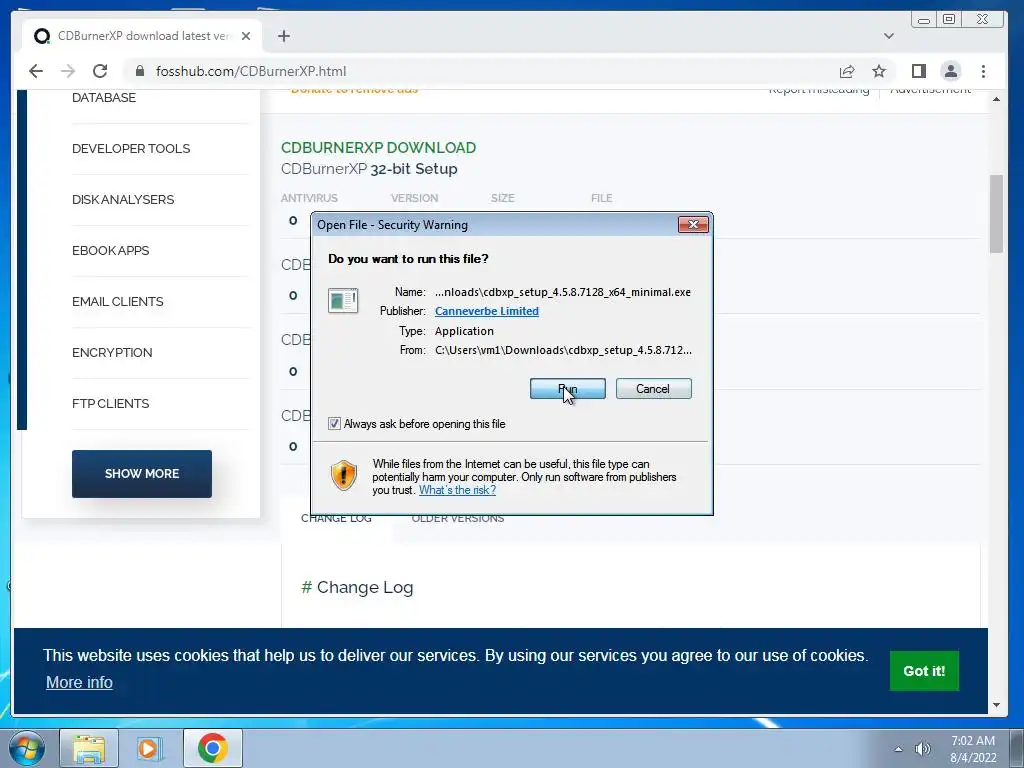Click the SHOW MORE categories button
Viewport: 1024px width, 768px height.
tap(142, 473)
